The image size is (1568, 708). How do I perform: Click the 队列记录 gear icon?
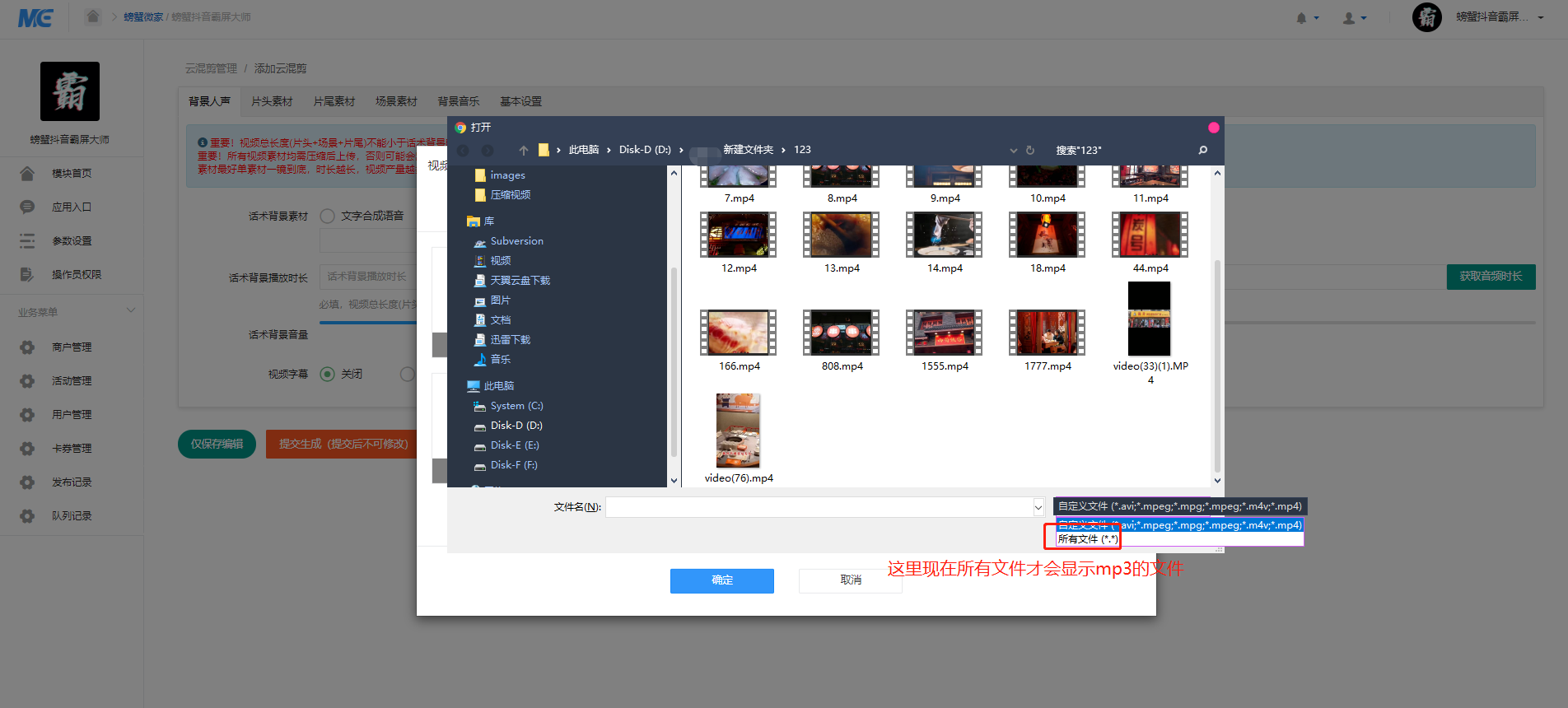27,515
